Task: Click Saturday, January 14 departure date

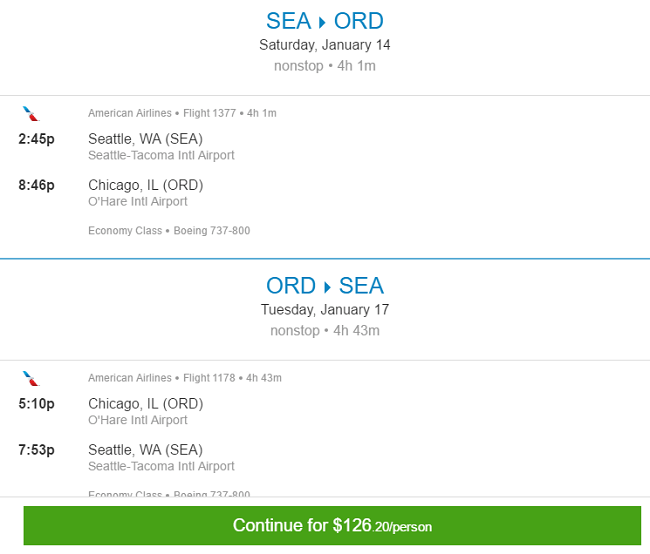Action: pos(325,45)
